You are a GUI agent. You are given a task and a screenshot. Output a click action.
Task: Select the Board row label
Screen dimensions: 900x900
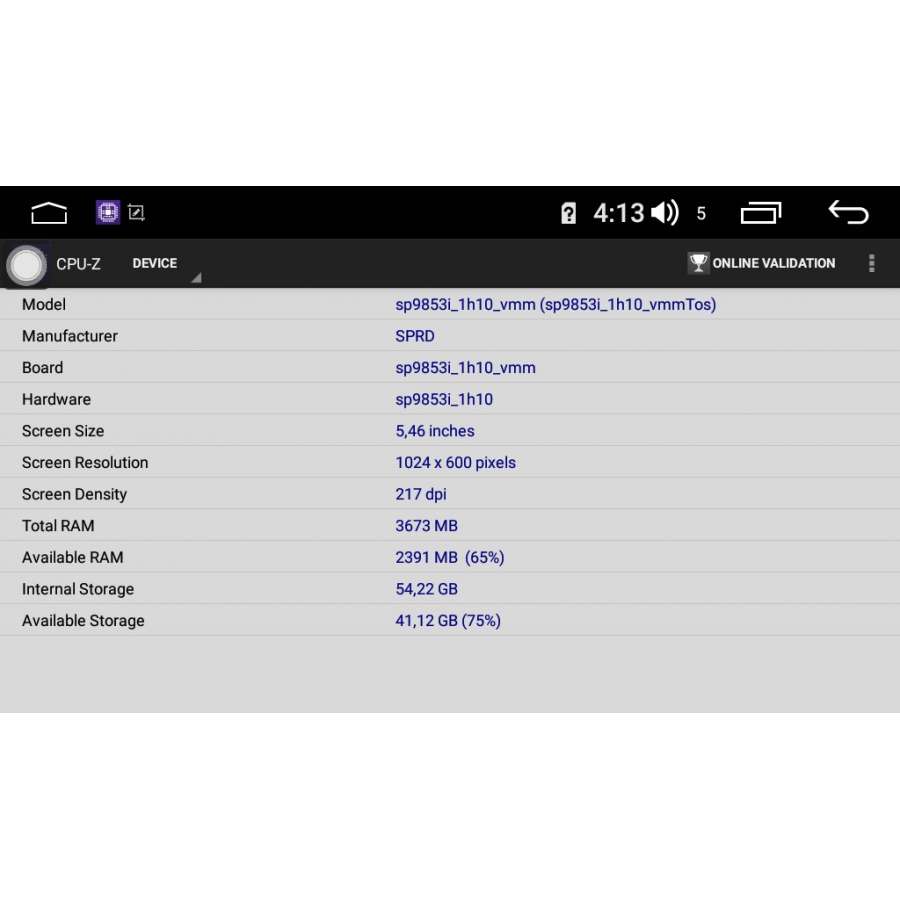tap(42, 368)
